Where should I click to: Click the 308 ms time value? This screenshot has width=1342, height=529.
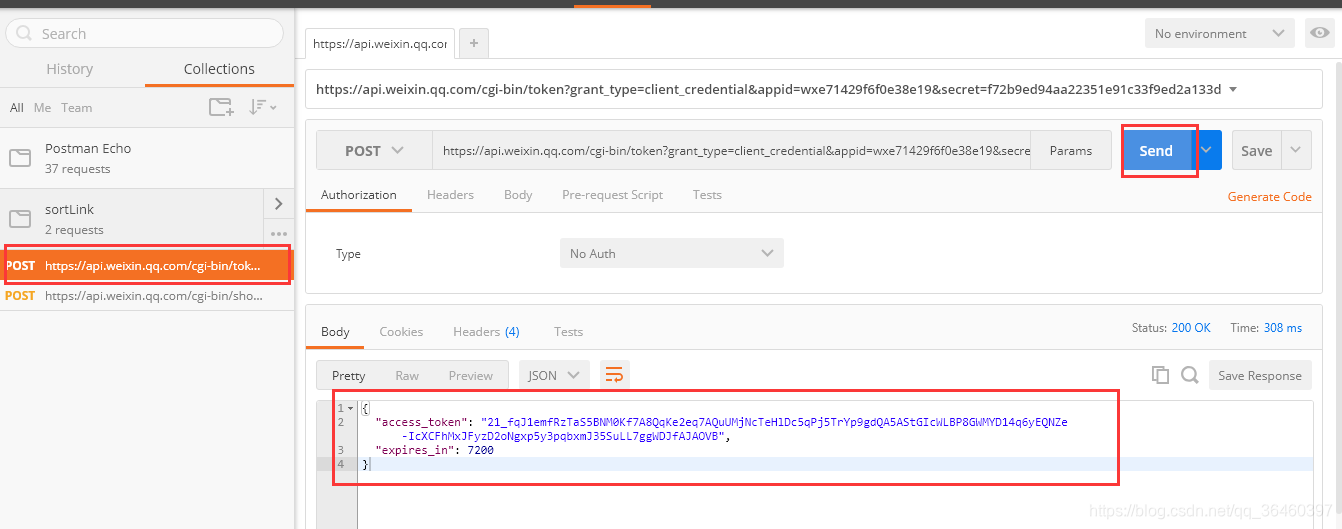click(x=1283, y=328)
